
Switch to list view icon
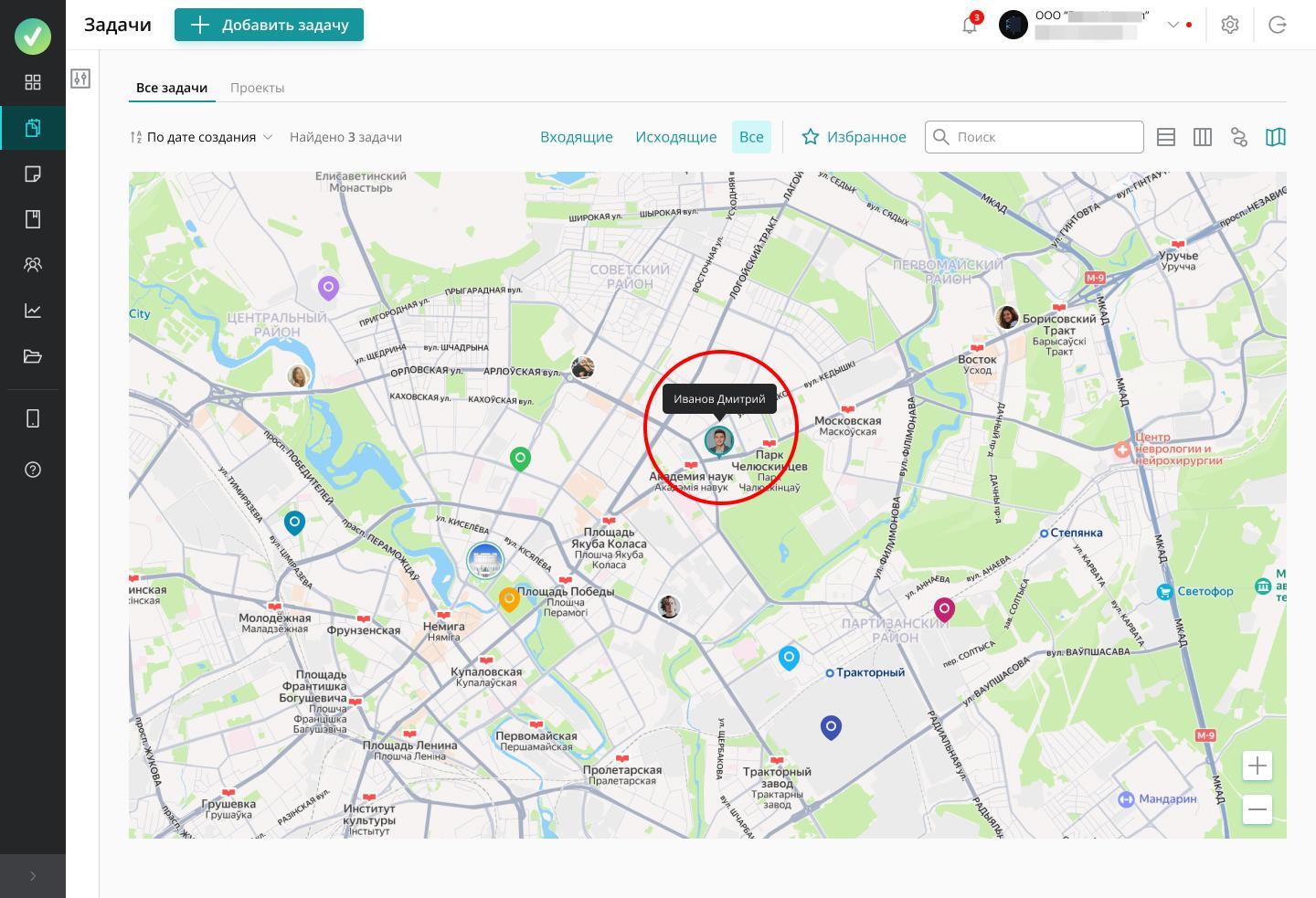(1166, 137)
